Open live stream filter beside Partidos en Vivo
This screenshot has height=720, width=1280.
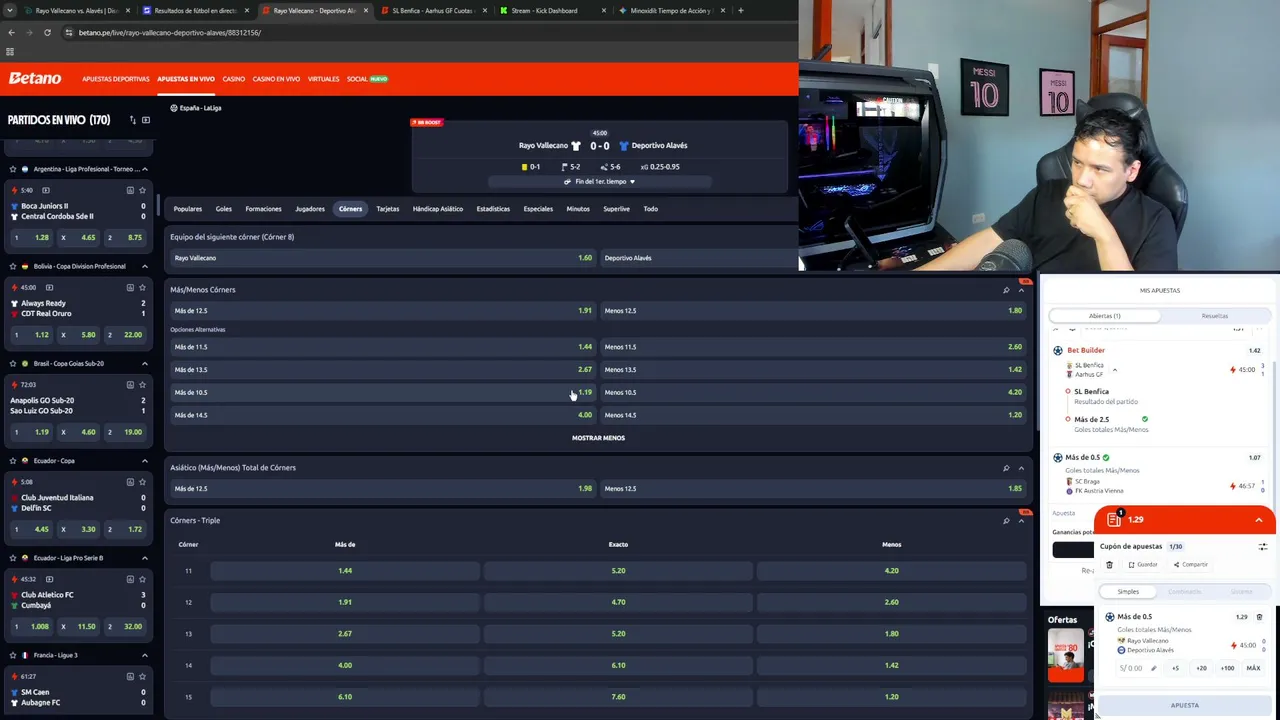(146, 120)
